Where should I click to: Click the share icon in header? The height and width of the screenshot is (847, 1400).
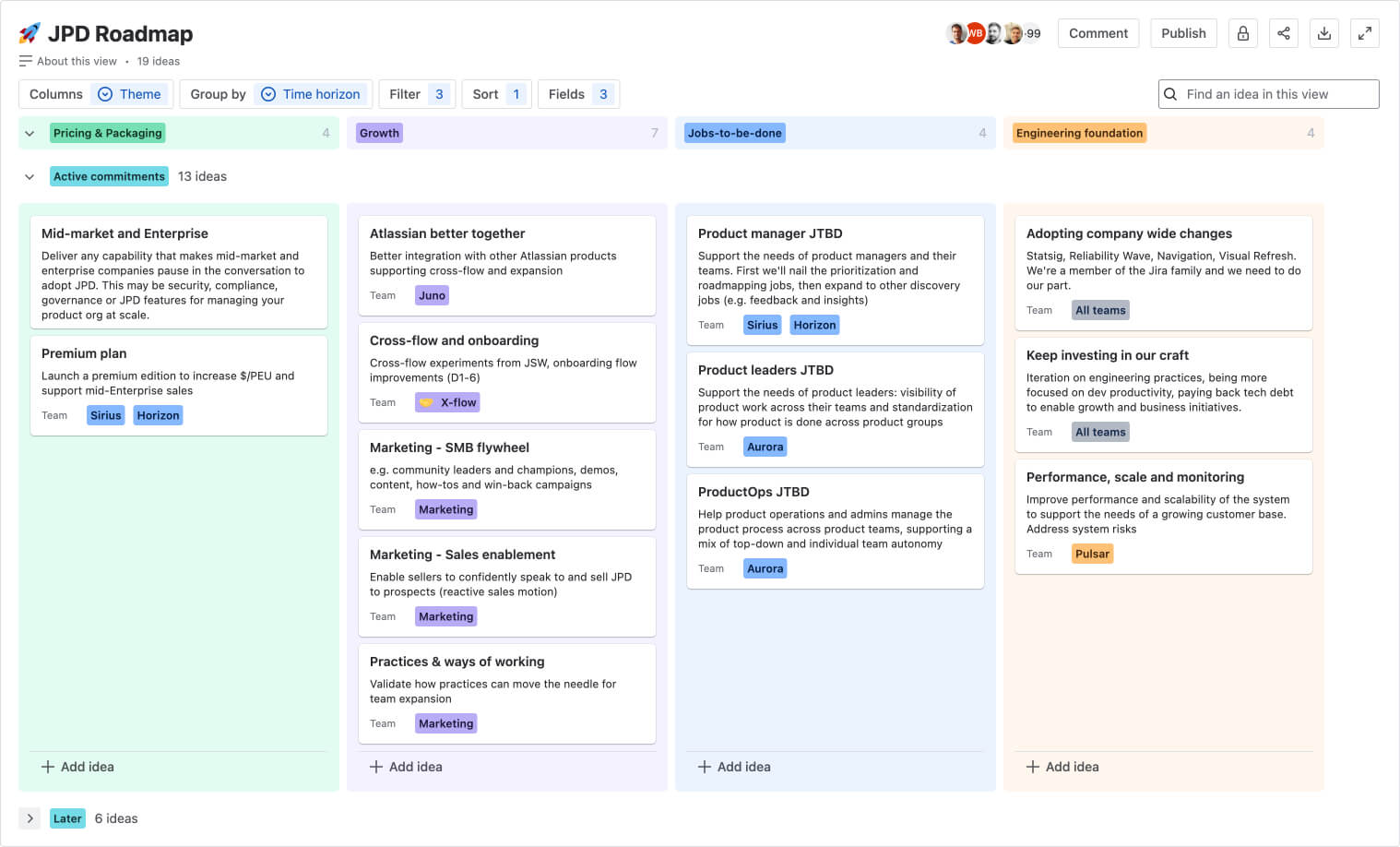point(1284,33)
